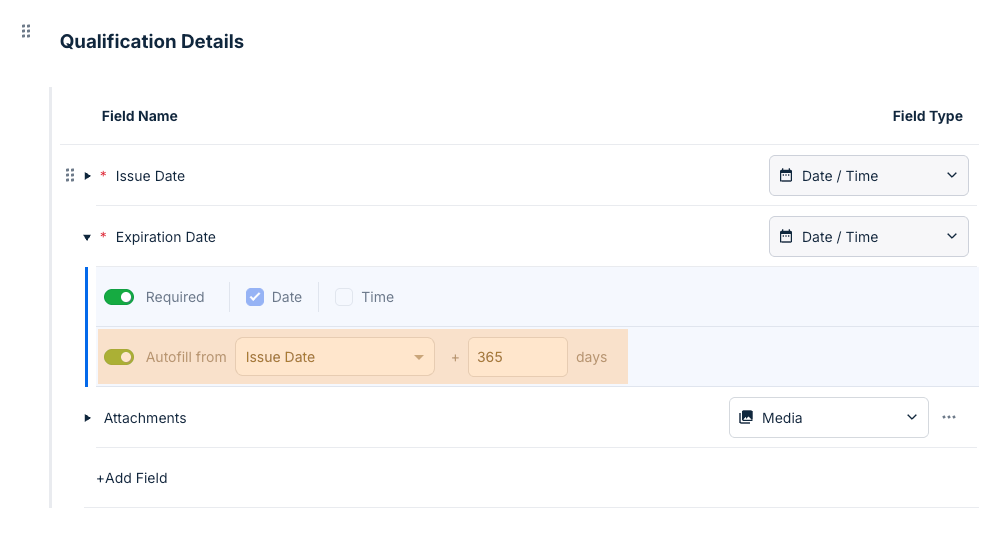
Task: Expand the Attachments field row
Action: point(88,418)
